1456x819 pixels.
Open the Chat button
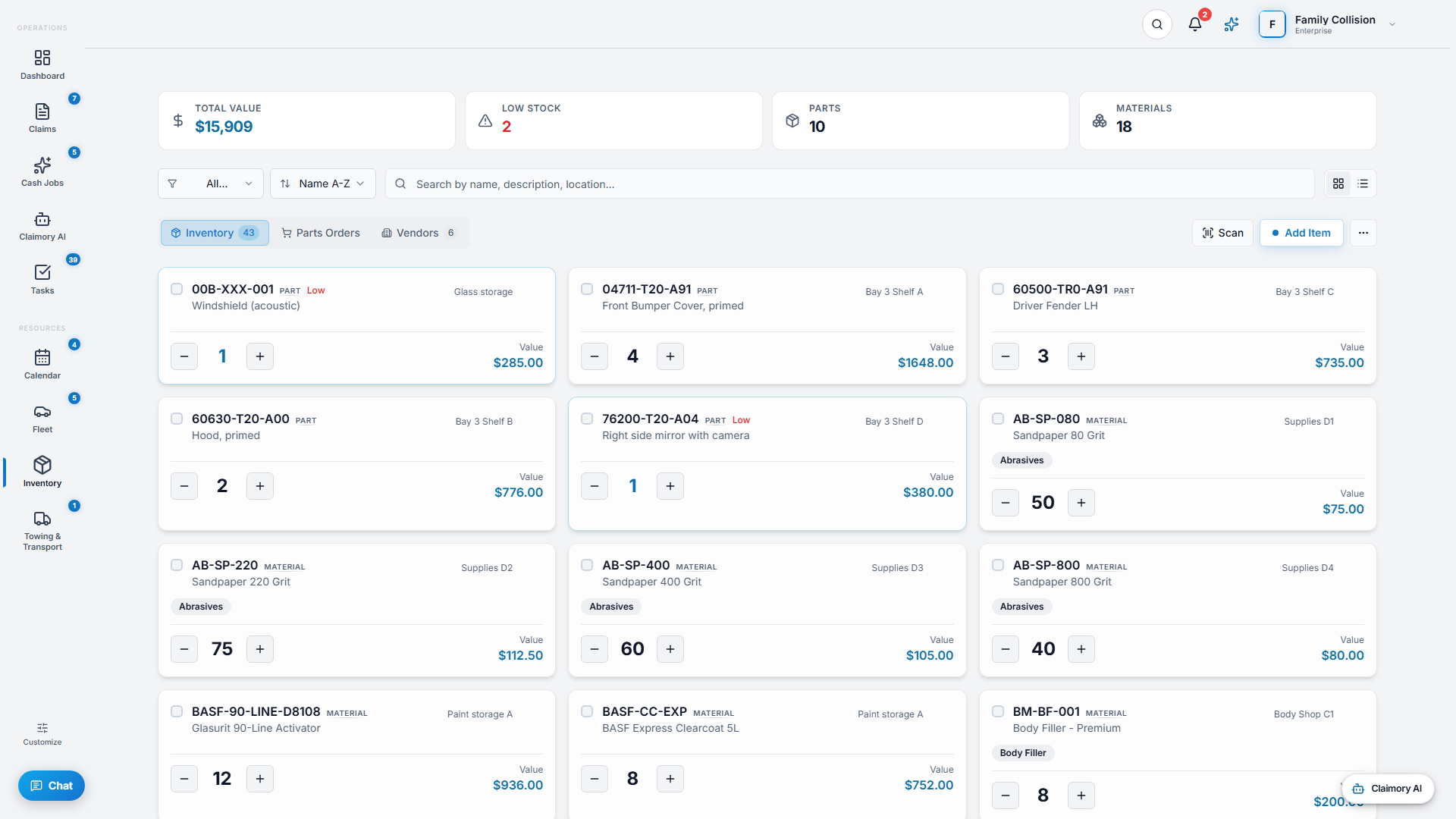click(x=52, y=786)
